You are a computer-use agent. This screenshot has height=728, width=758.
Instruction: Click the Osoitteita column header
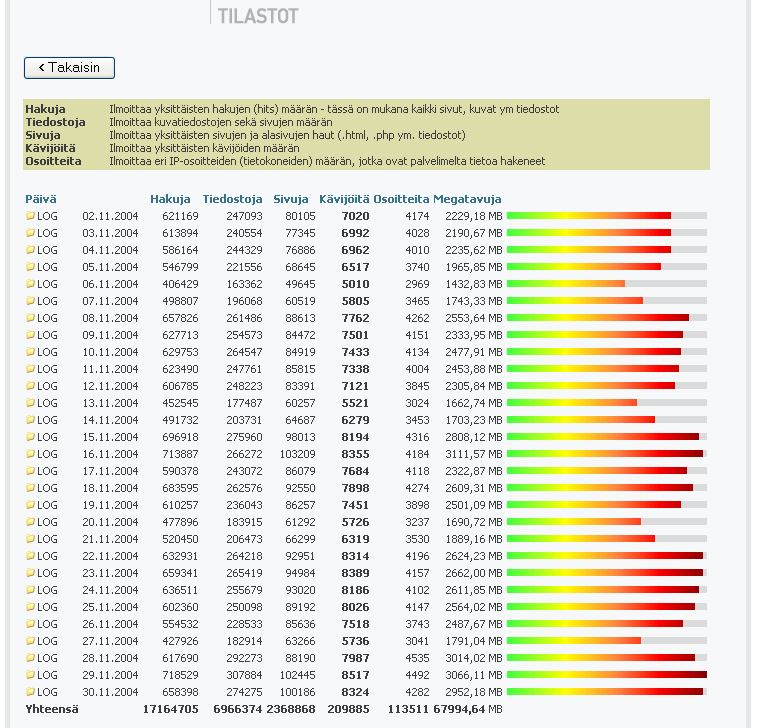tap(401, 199)
